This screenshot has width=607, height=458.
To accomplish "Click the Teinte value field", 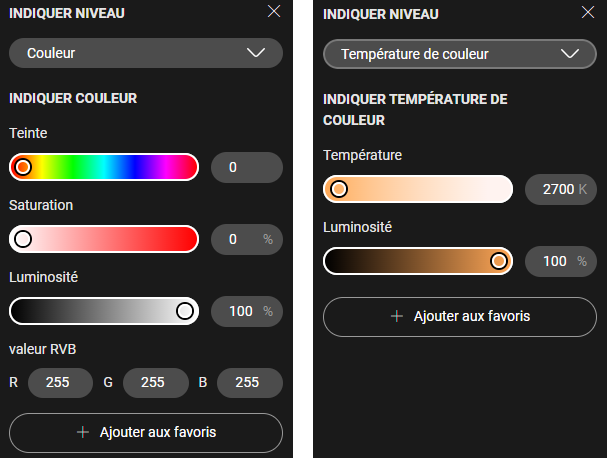I will click(x=247, y=167).
